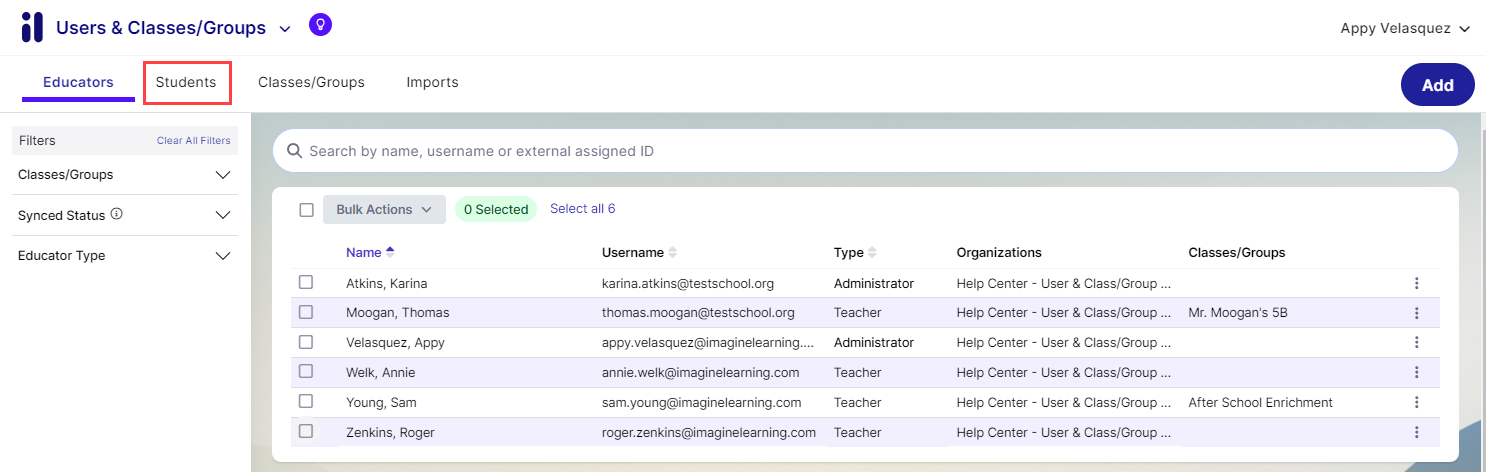
Task: Click the name Velasquez, Appy
Action: click(x=395, y=343)
